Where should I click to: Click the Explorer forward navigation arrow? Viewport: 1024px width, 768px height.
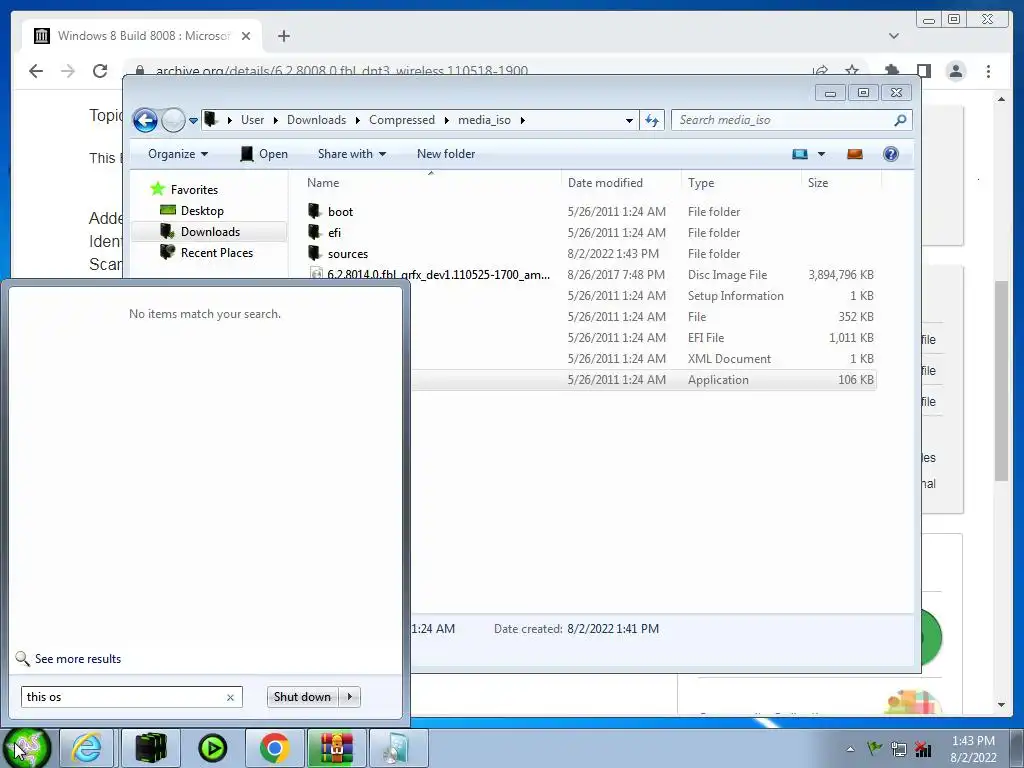point(173,120)
